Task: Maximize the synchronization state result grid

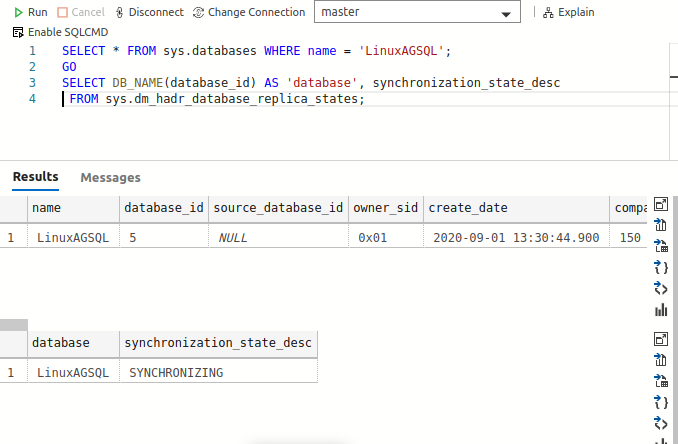Action: pyautogui.click(x=660, y=339)
